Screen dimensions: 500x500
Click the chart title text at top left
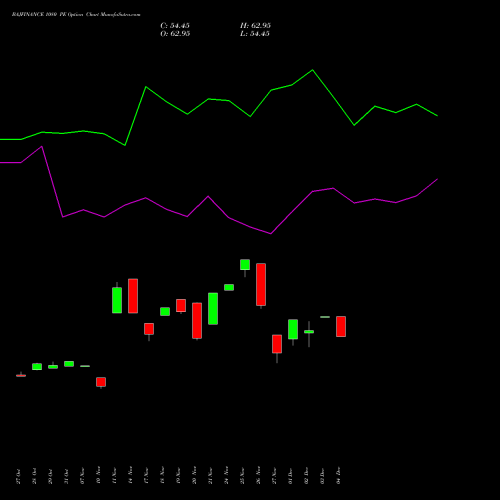pos(76,15)
